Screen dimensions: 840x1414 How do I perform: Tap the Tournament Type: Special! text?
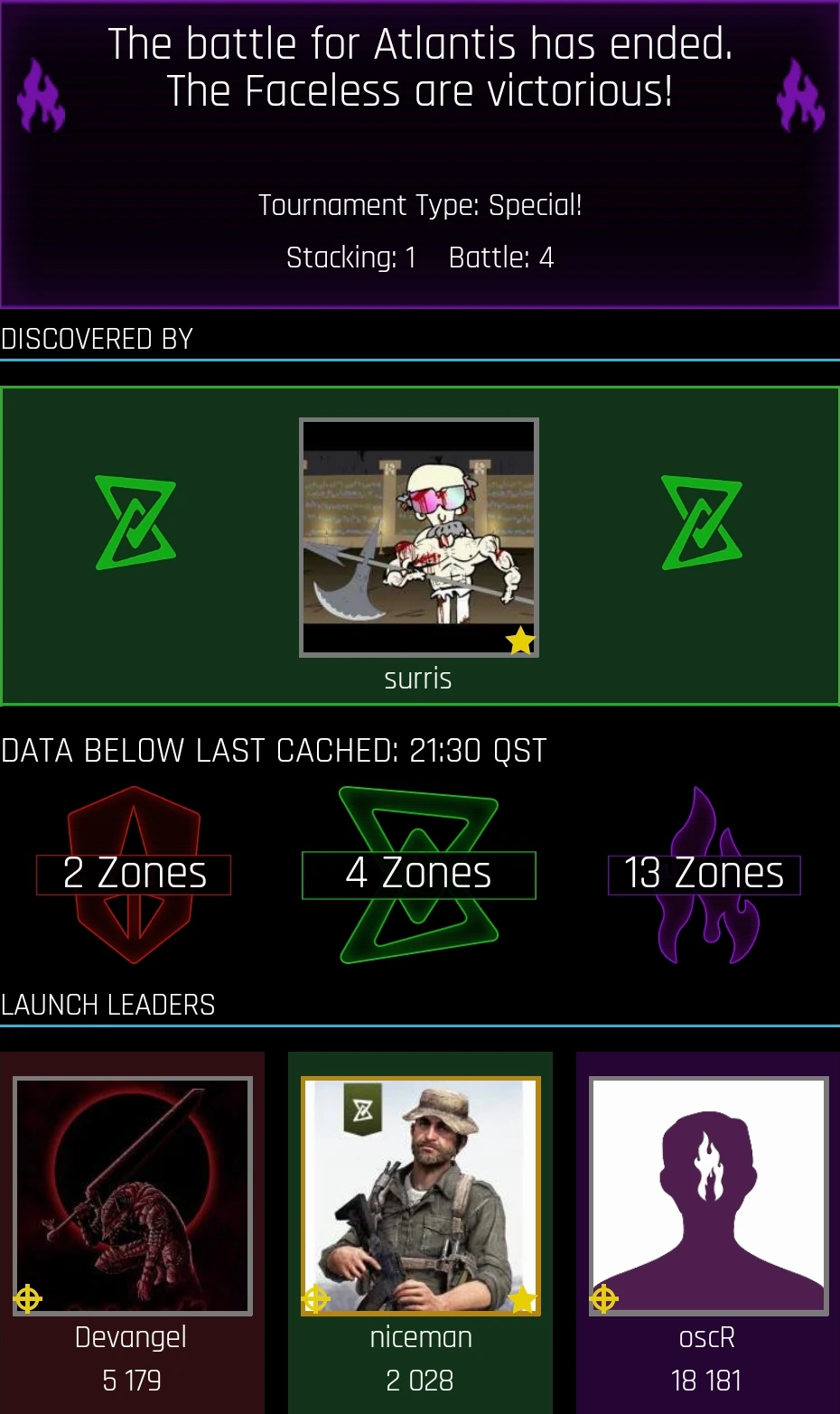pyautogui.click(x=420, y=205)
